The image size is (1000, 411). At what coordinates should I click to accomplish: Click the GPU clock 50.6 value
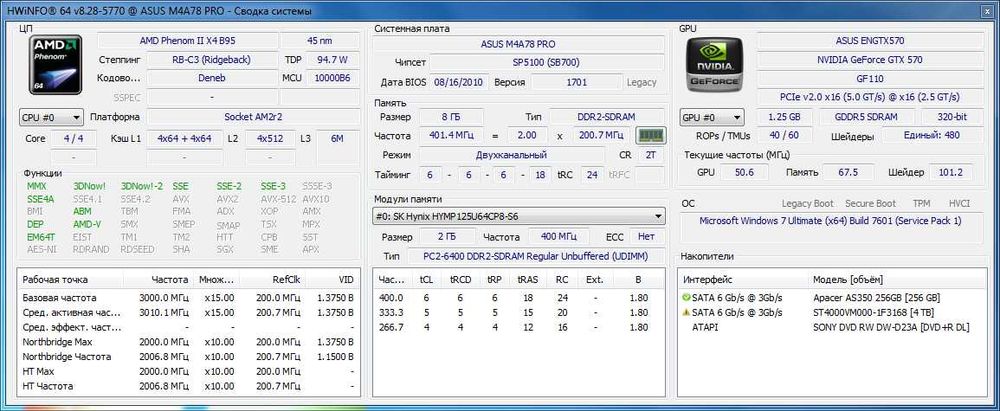click(x=744, y=172)
